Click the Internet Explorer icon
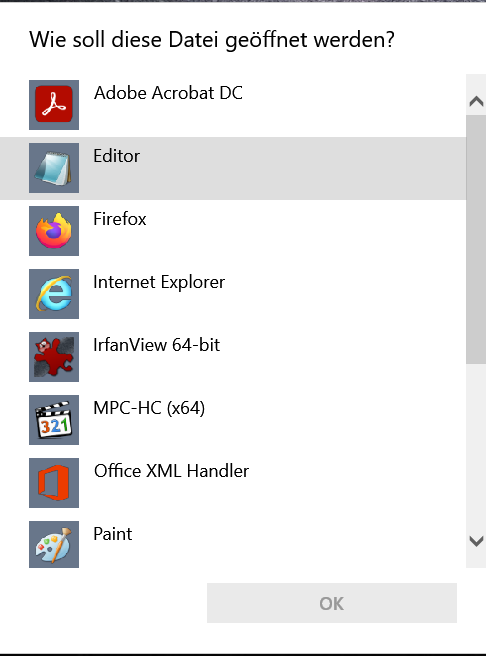Screen dimensions: 486x656 [54, 294]
